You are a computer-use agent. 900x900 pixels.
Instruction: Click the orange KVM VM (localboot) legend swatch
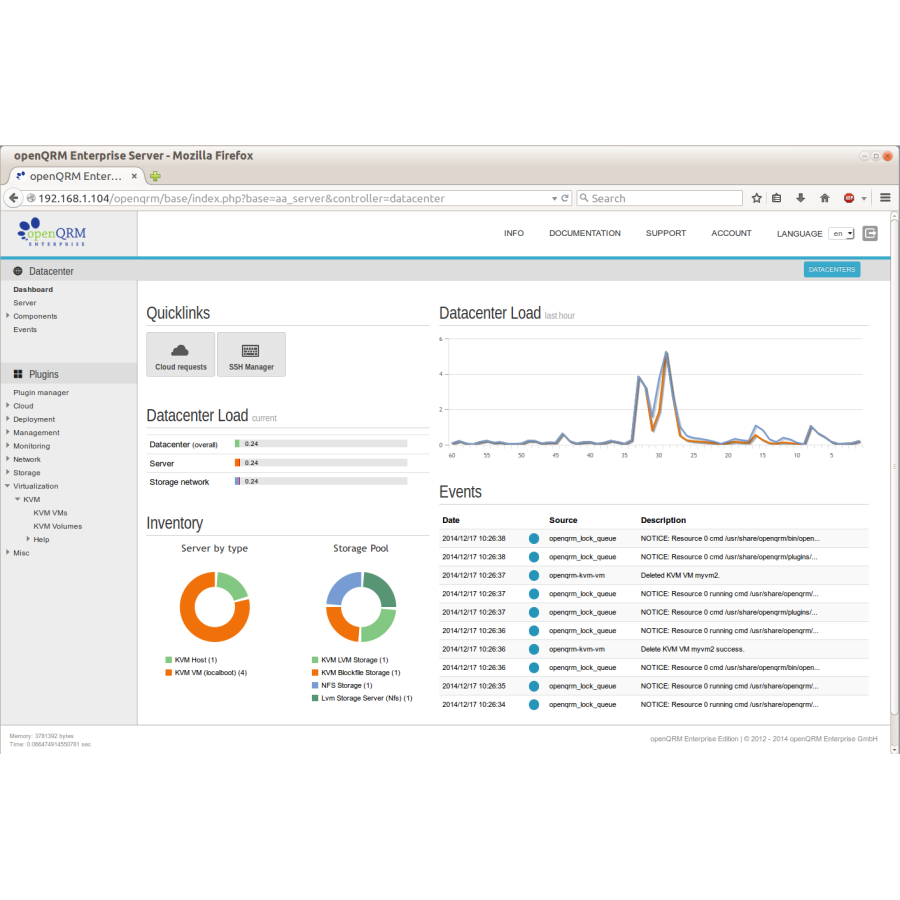tap(169, 673)
